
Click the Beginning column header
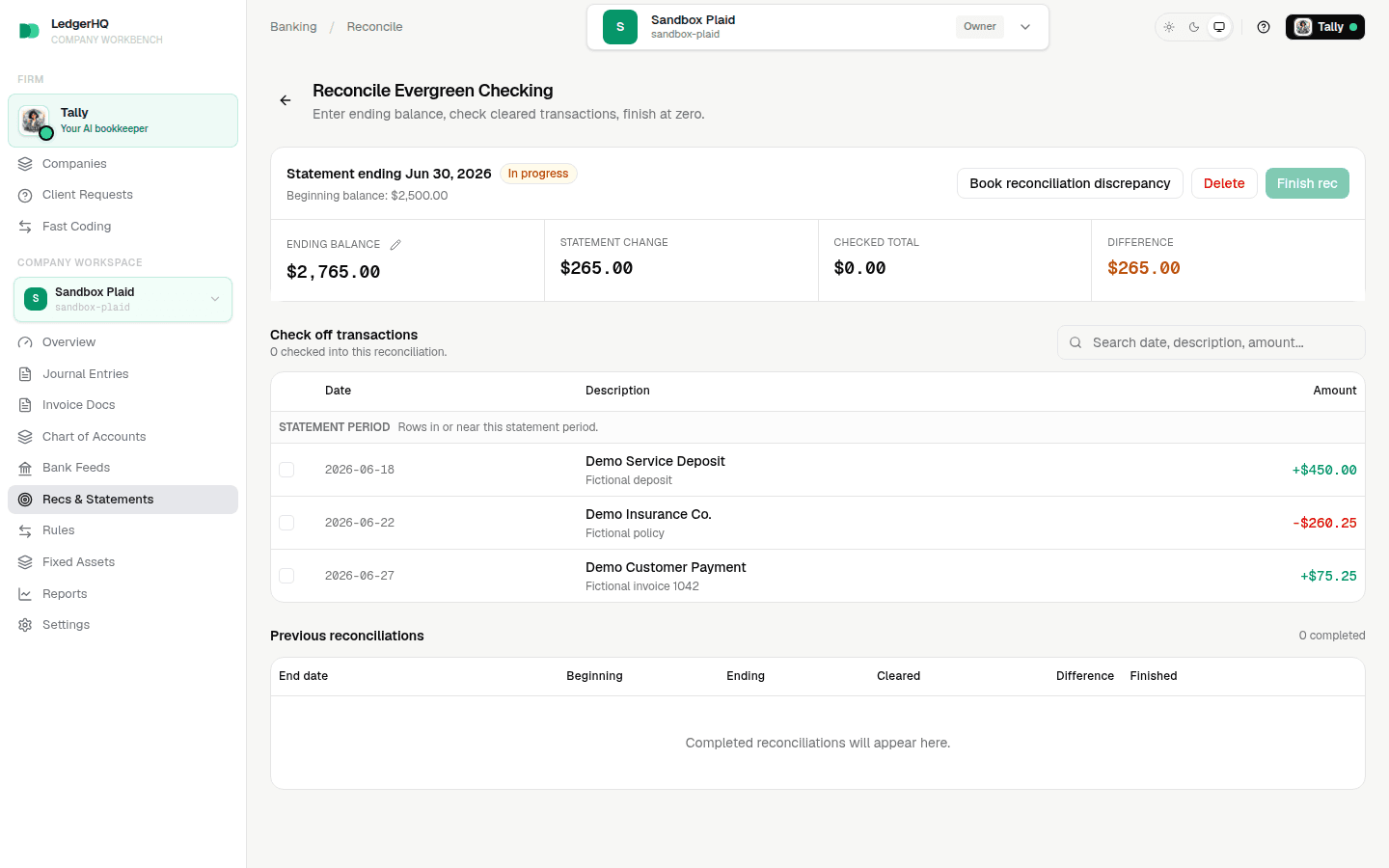[x=594, y=676]
